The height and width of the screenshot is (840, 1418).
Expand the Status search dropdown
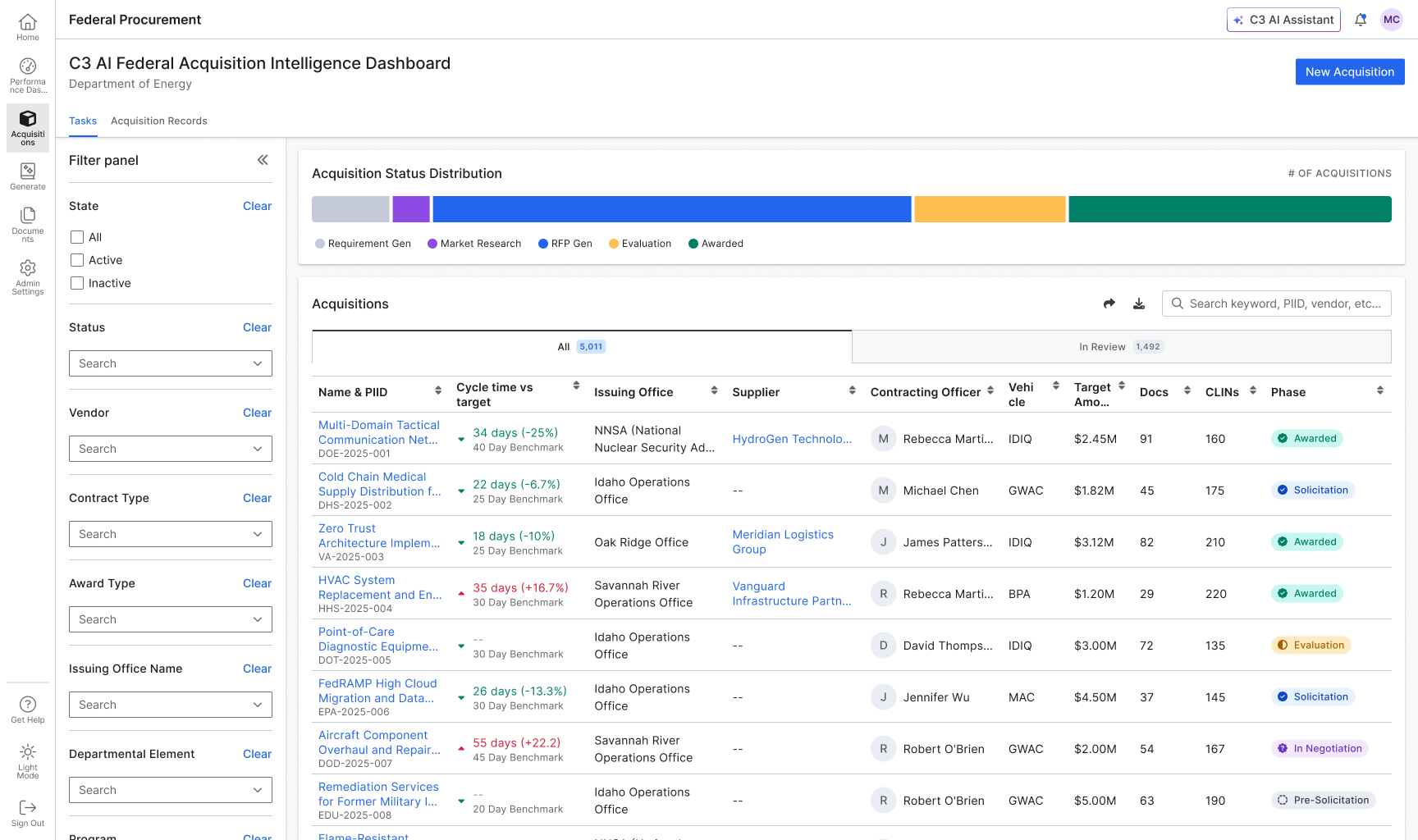(x=171, y=363)
